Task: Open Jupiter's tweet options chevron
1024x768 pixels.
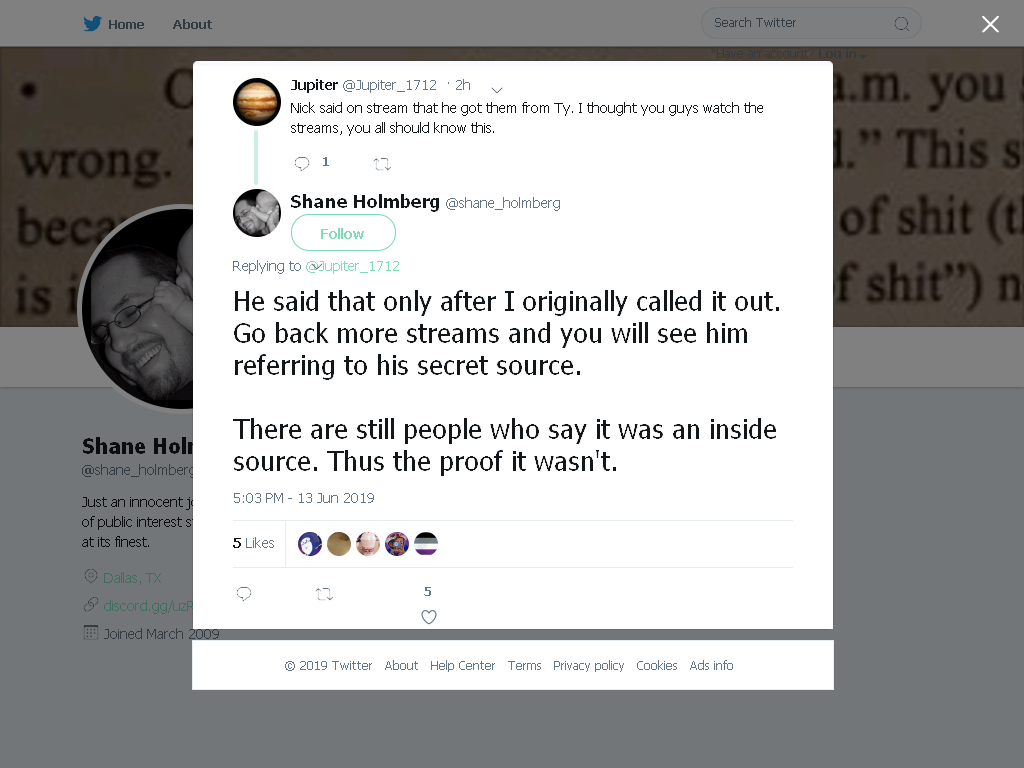Action: tap(496, 89)
